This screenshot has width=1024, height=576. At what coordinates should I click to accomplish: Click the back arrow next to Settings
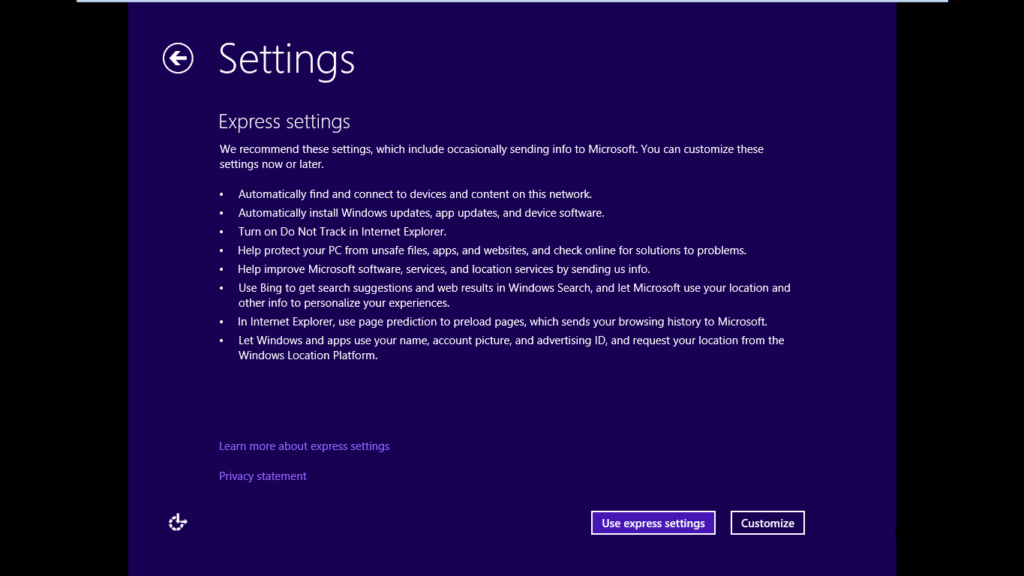(x=178, y=59)
